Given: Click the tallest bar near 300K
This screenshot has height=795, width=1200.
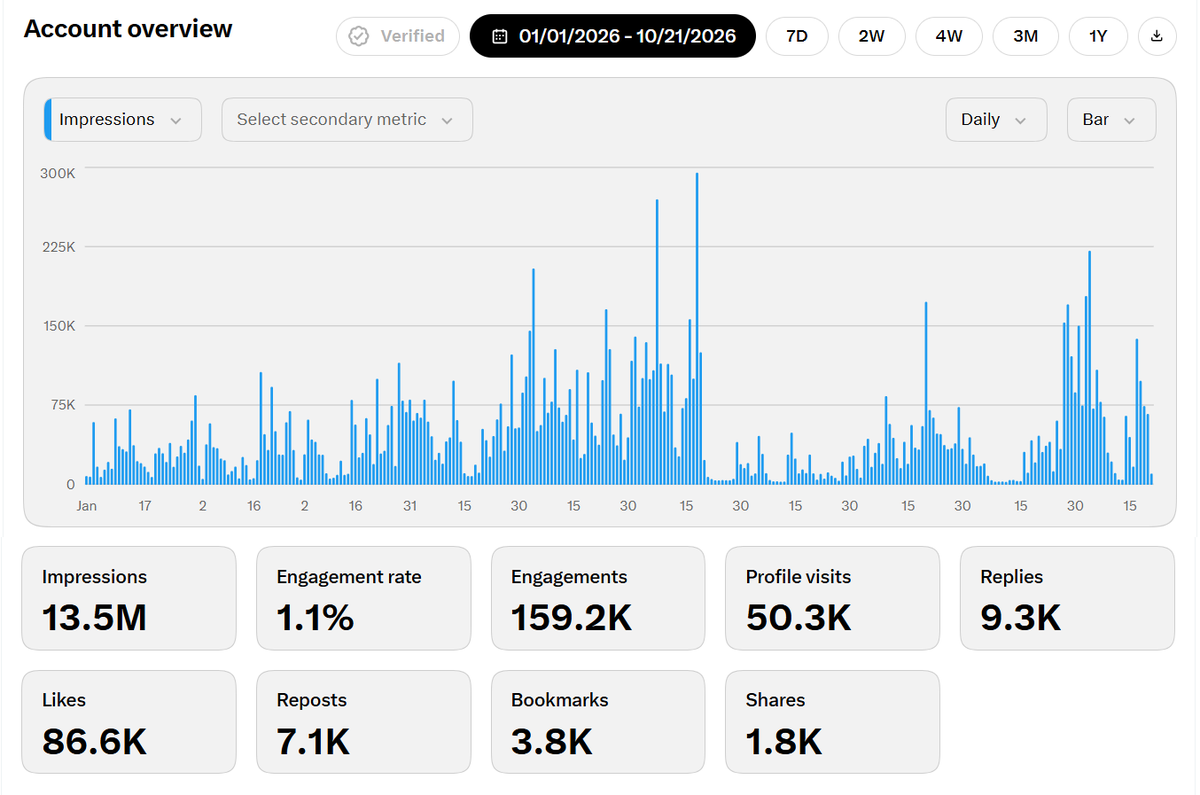Looking at the screenshot, I should 696,329.
